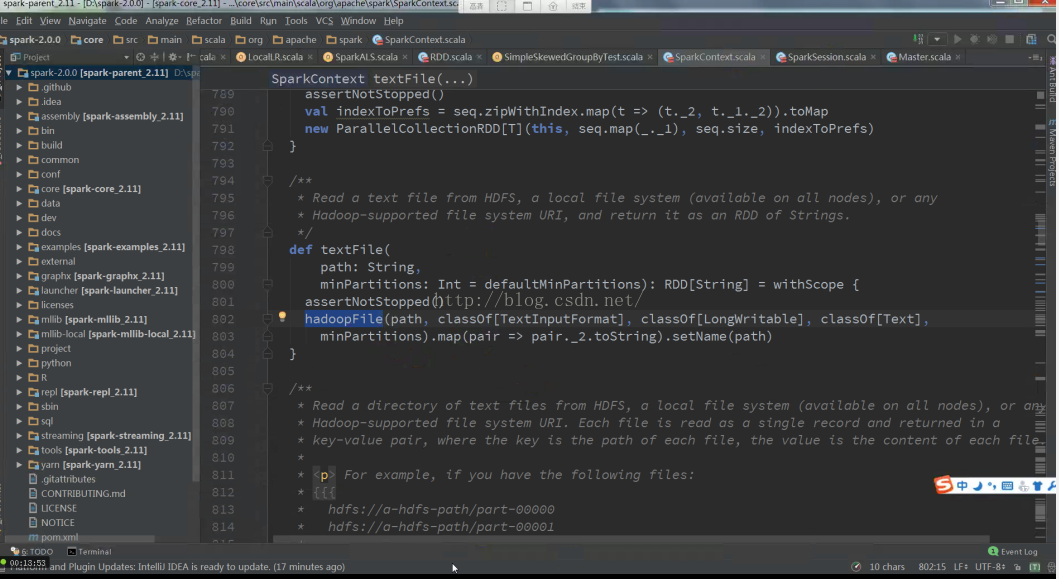This screenshot has width=1059, height=579.
Task: Toggle fold marker at line 806 comment
Action: tap(267, 388)
